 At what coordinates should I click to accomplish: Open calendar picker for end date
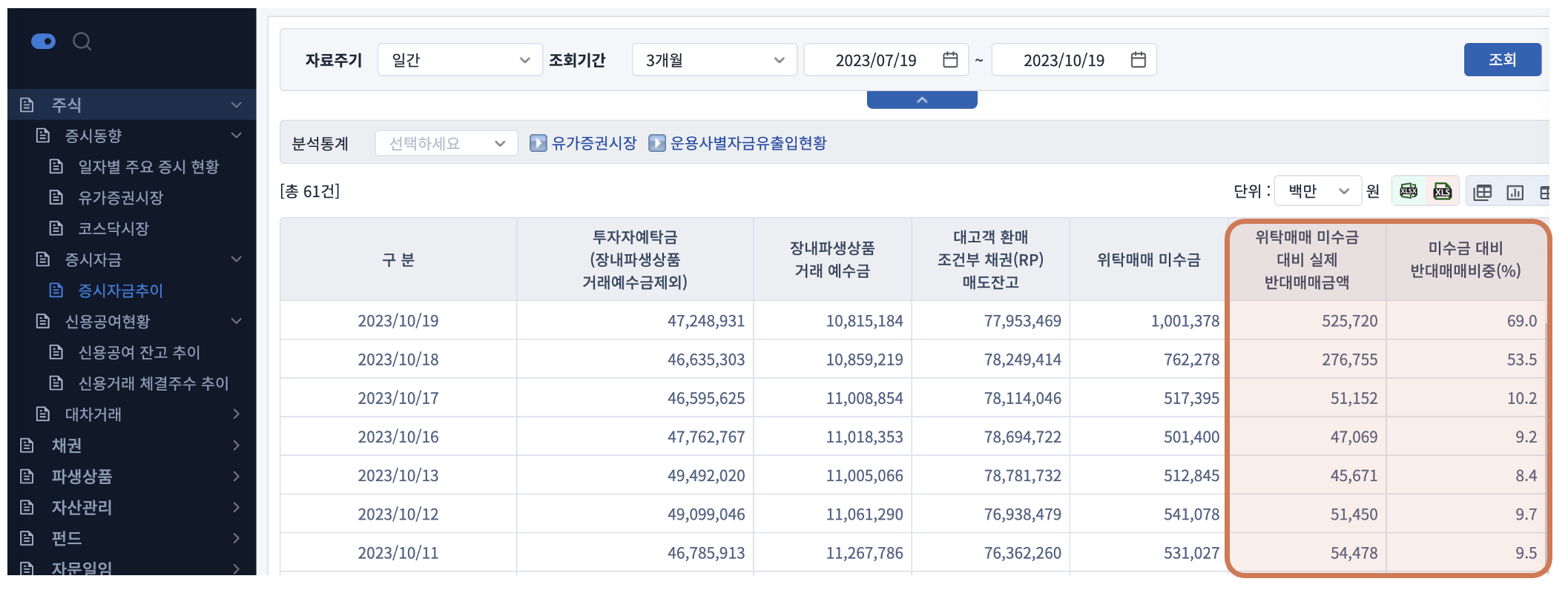coord(1139,59)
